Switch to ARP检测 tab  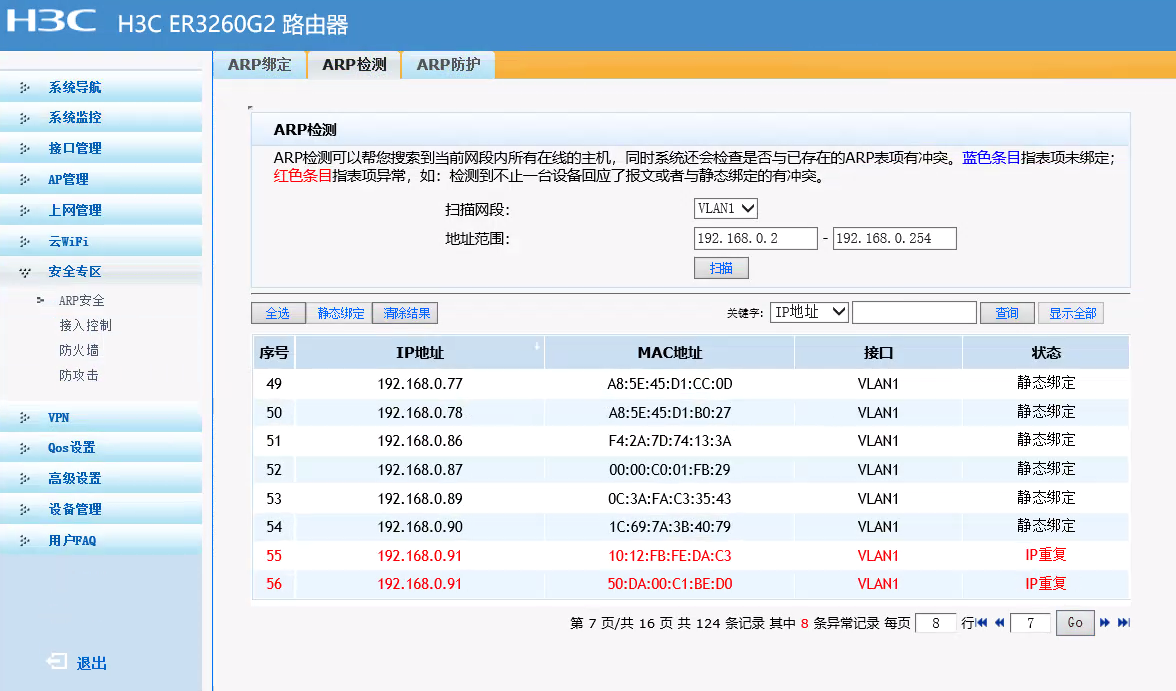coord(354,65)
